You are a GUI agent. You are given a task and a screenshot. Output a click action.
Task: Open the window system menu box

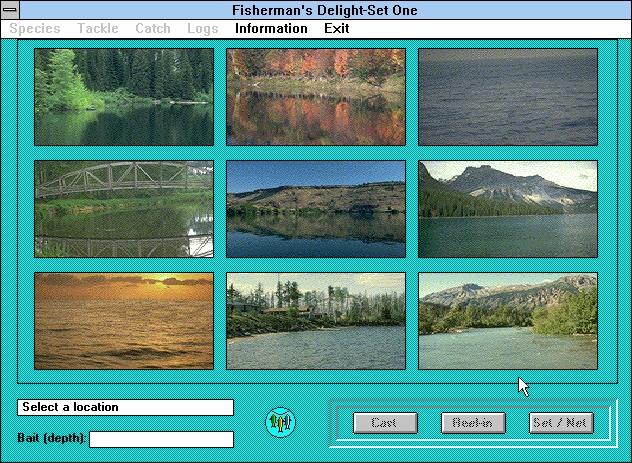pos(10,10)
